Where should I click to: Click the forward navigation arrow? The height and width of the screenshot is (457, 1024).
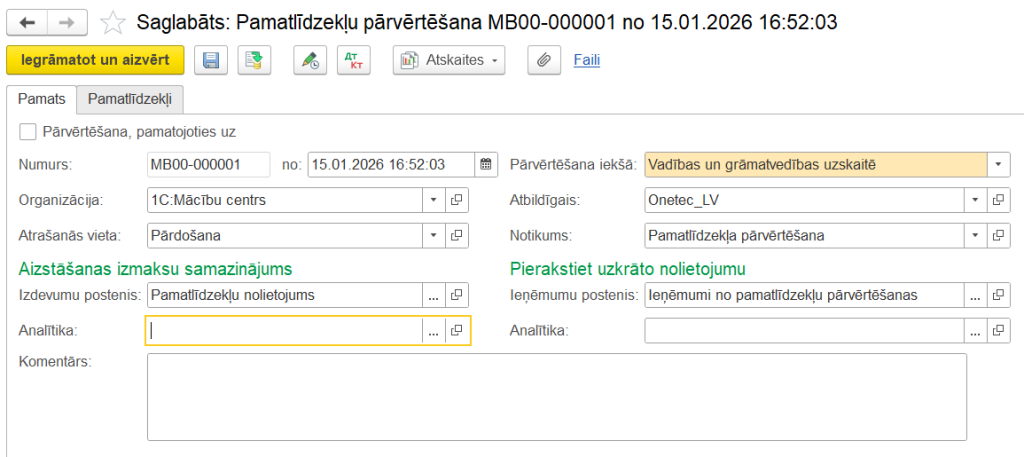[x=66, y=21]
